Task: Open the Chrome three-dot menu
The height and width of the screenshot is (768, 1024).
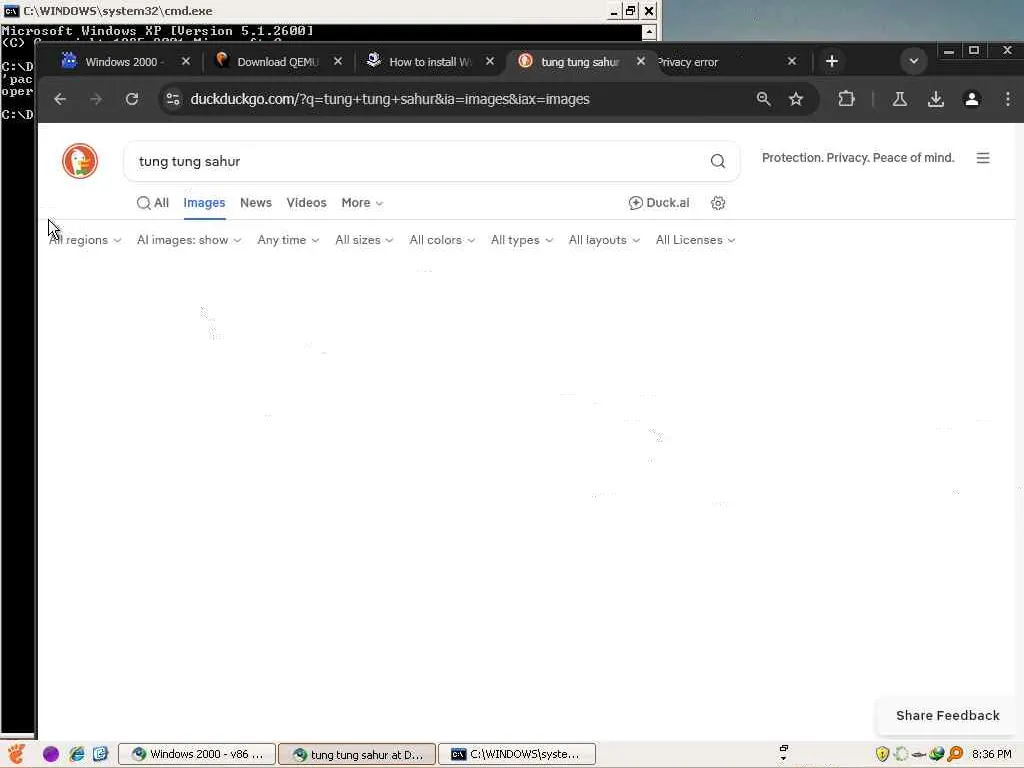Action: click(1008, 99)
